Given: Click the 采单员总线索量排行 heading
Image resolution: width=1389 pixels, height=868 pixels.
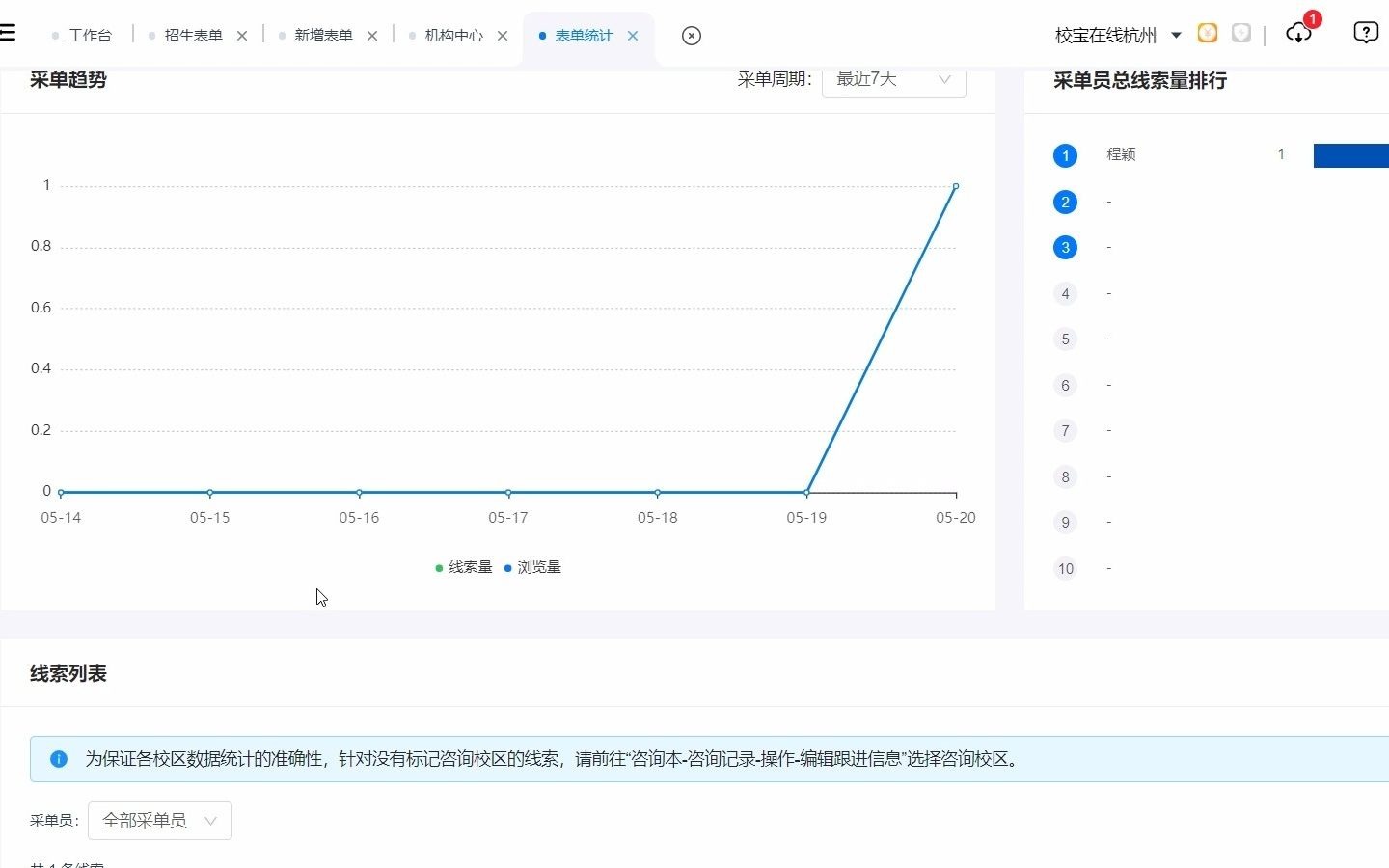Looking at the screenshot, I should click(x=1140, y=80).
